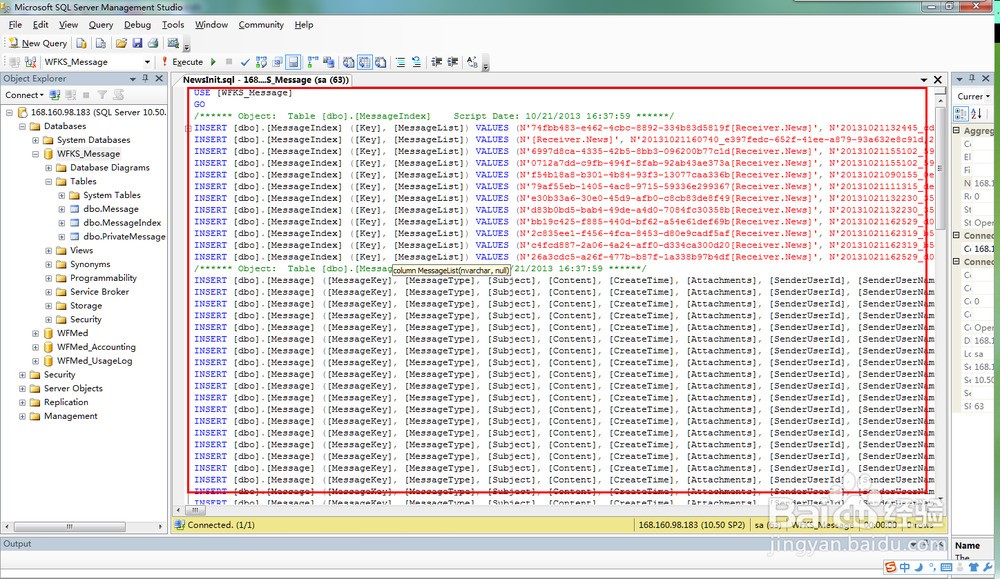The width and height of the screenshot is (1000, 579).
Task: Open the Community menu
Action: pyautogui.click(x=261, y=25)
